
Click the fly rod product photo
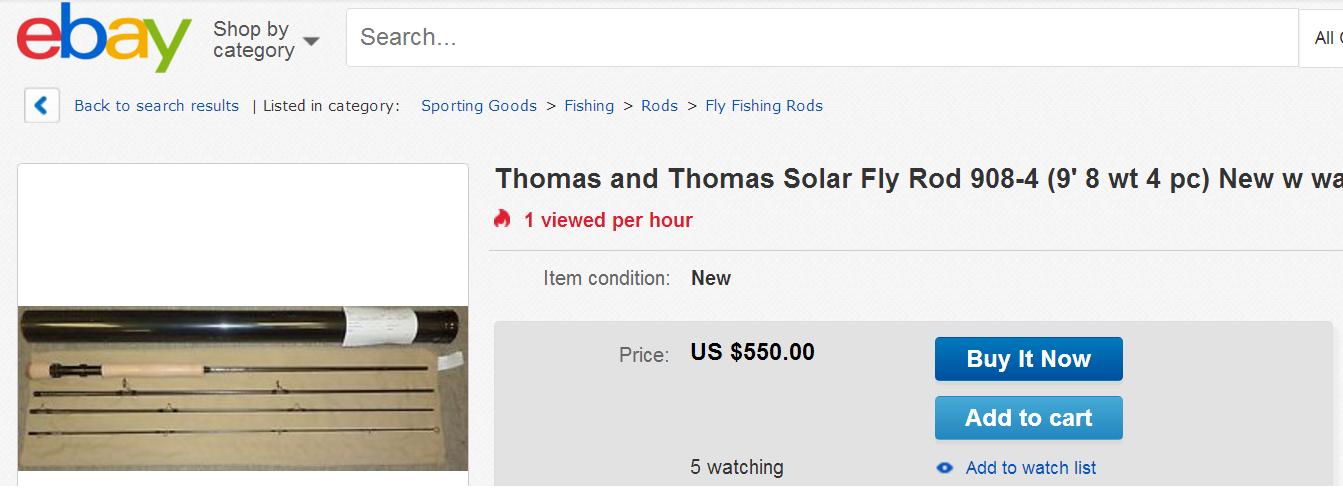[x=243, y=388]
